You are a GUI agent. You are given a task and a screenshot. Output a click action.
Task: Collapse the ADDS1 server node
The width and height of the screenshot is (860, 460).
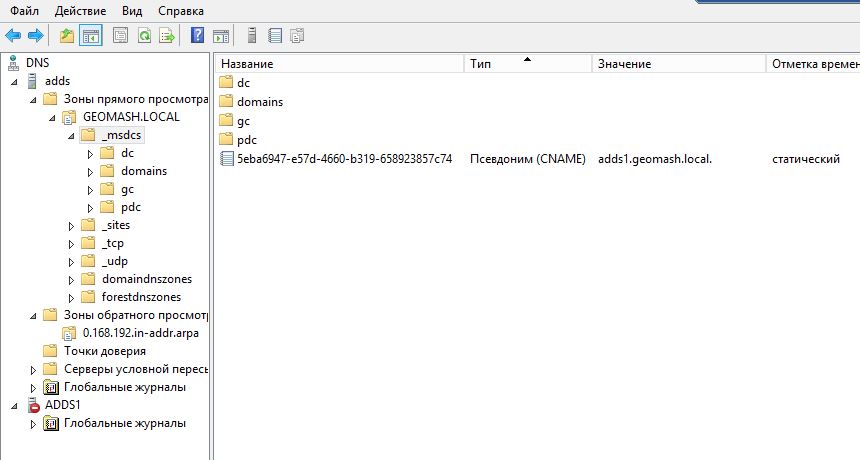15,406
